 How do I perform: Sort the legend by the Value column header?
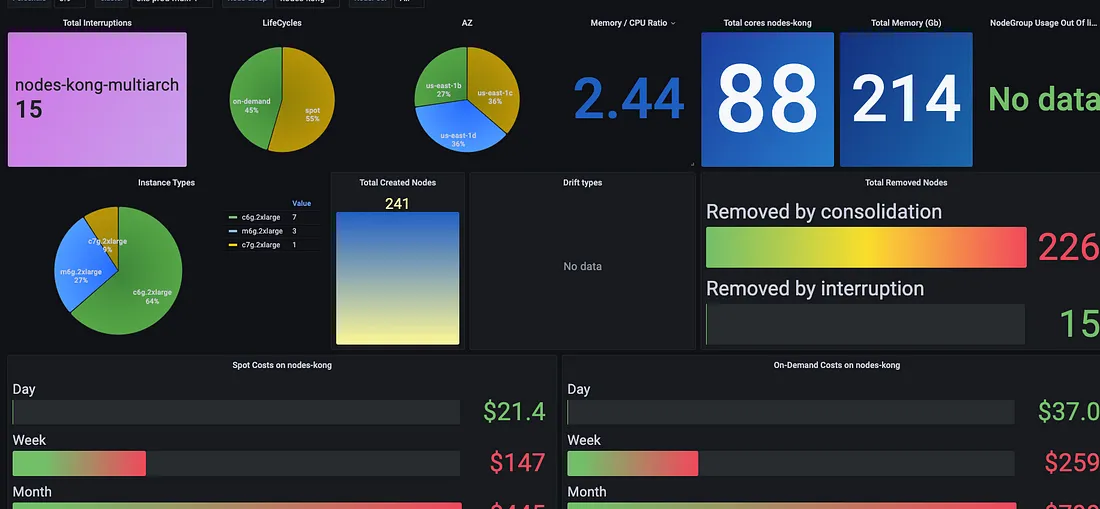[302, 203]
